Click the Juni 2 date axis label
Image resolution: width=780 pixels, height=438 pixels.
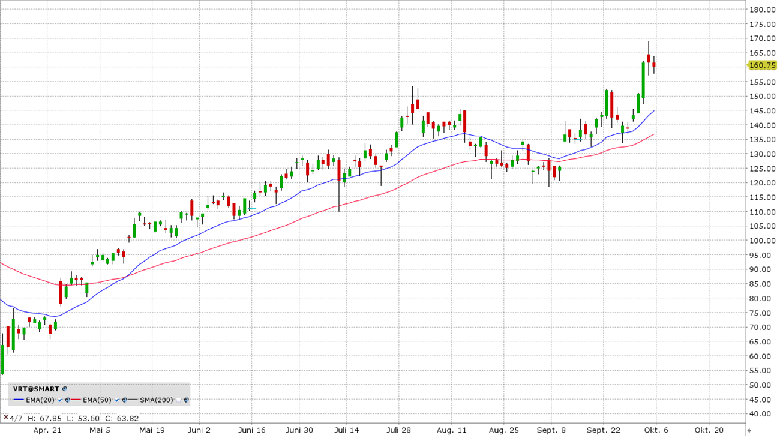(199, 431)
